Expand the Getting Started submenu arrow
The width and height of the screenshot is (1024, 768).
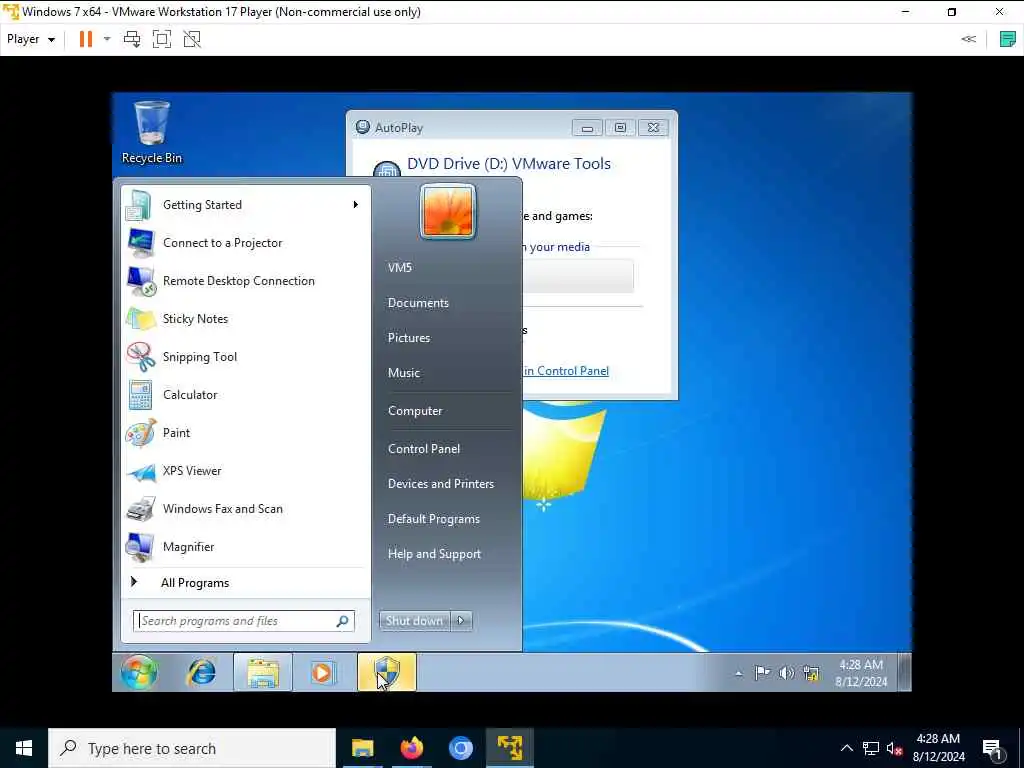pos(355,205)
